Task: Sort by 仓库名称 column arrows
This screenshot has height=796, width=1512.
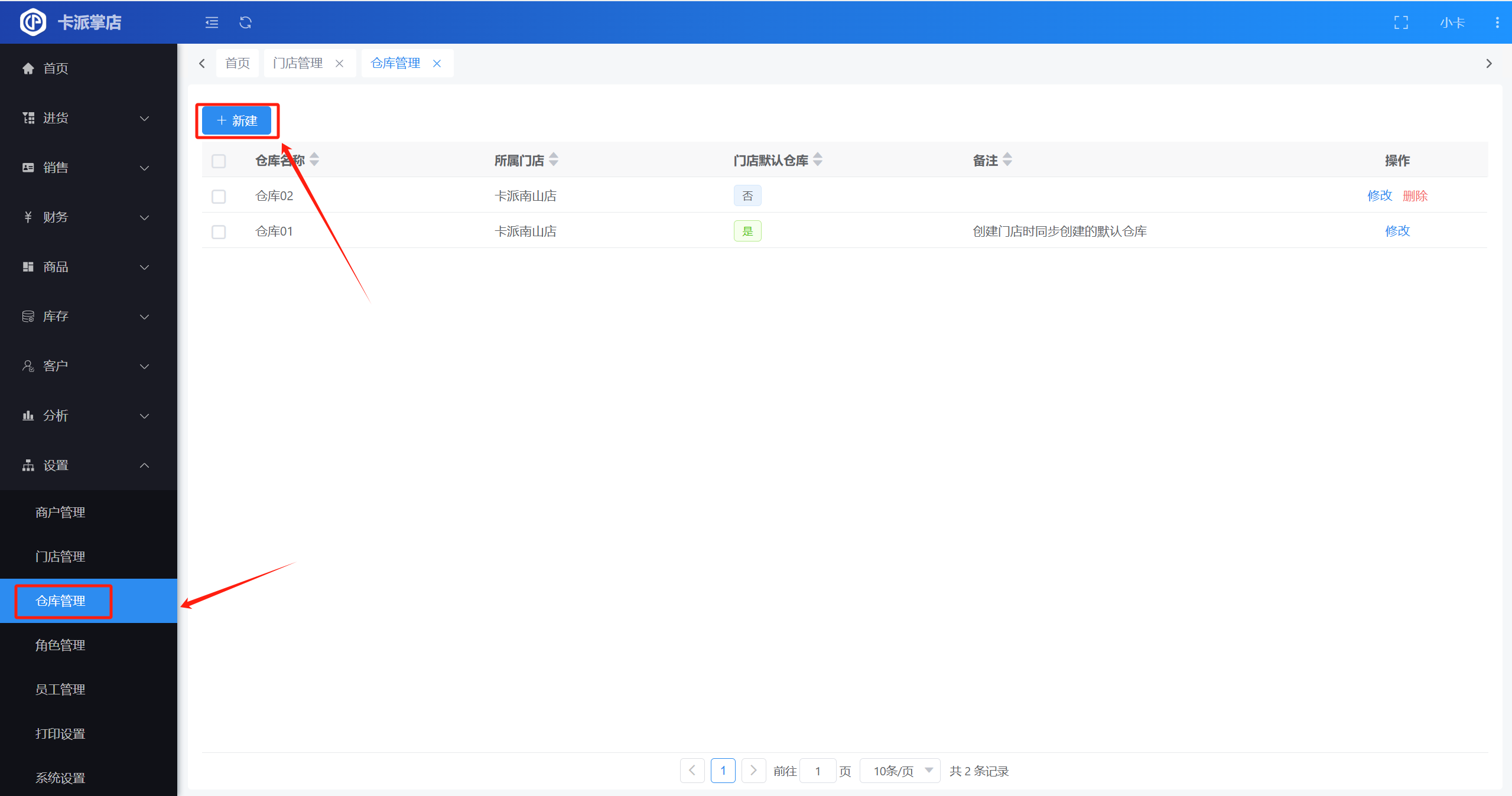Action: pos(314,159)
